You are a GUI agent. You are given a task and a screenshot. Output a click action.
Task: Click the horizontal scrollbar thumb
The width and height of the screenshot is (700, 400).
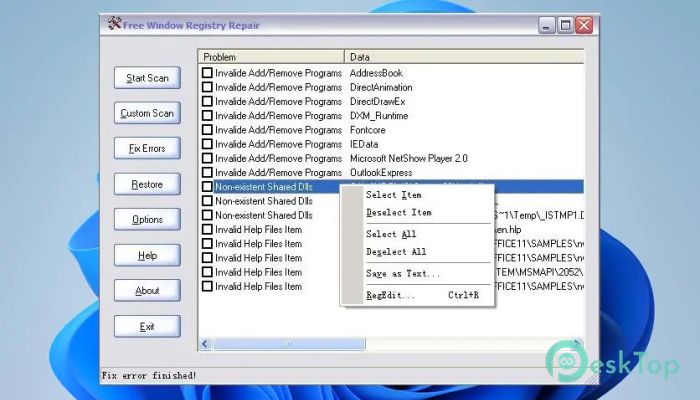coord(289,344)
